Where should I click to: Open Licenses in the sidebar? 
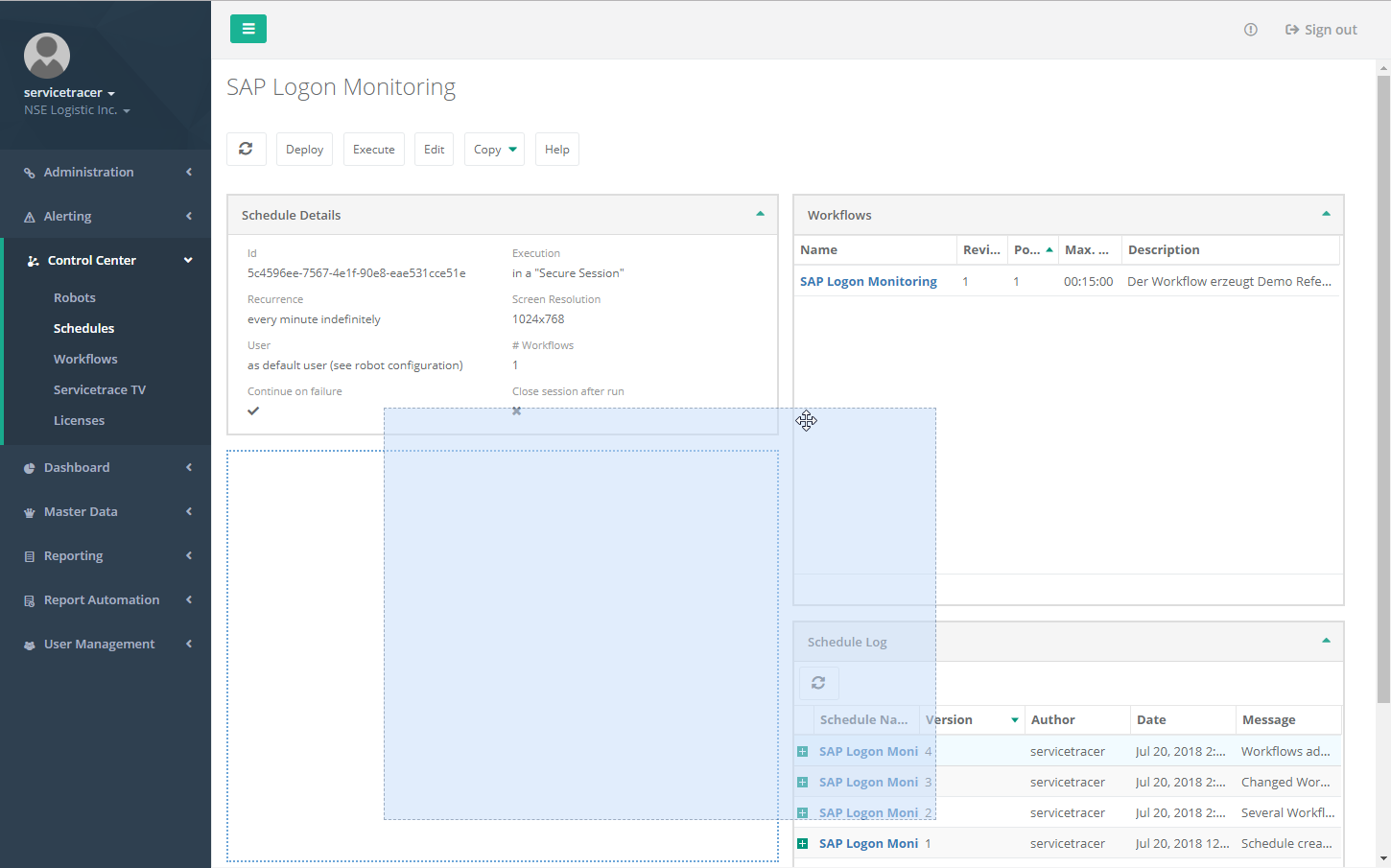pos(79,420)
